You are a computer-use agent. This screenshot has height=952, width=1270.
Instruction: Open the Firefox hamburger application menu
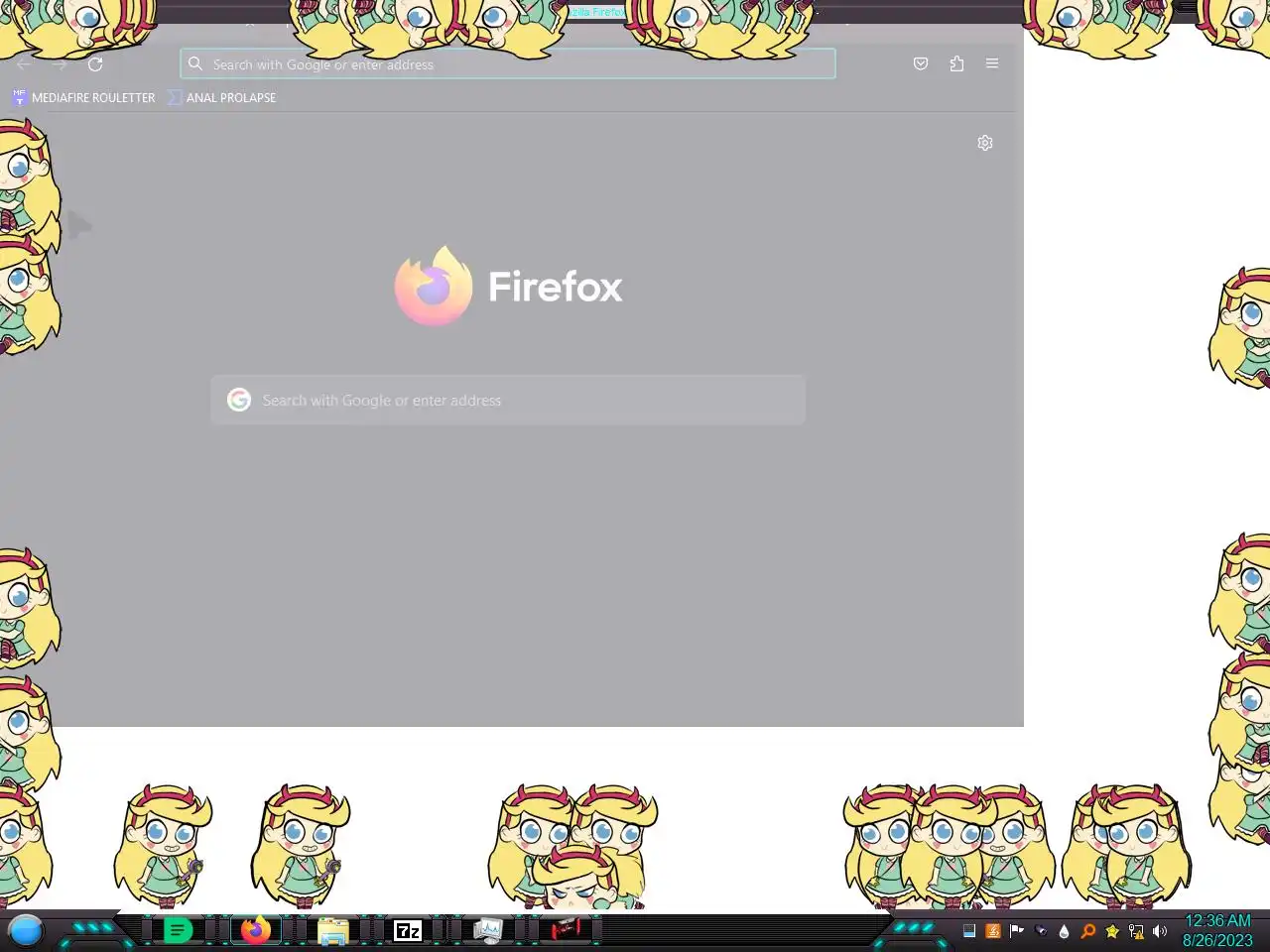992,63
